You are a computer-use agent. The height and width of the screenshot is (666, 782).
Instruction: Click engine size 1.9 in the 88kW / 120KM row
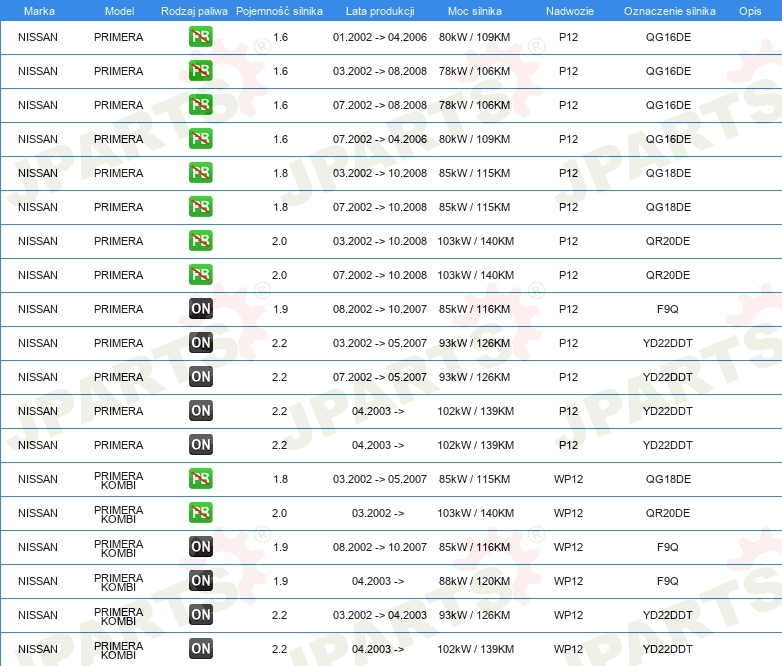[x=280, y=581]
